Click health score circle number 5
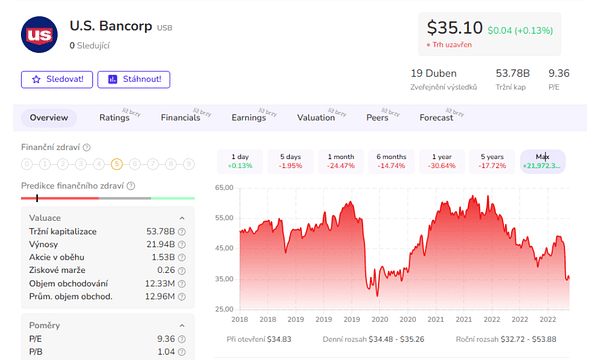Screen dimensions: 600x360 117,164
